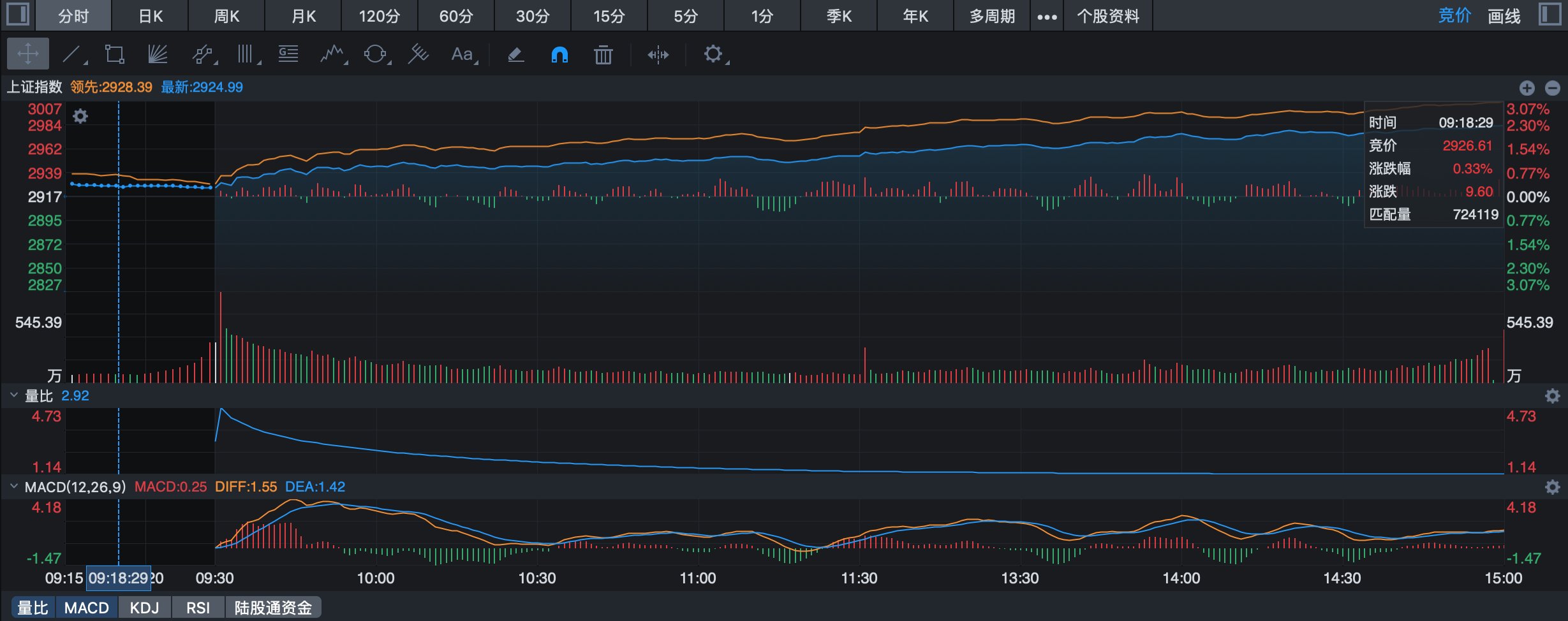Toggle the magnet snap tool
The height and width of the screenshot is (621, 1568).
(x=559, y=55)
